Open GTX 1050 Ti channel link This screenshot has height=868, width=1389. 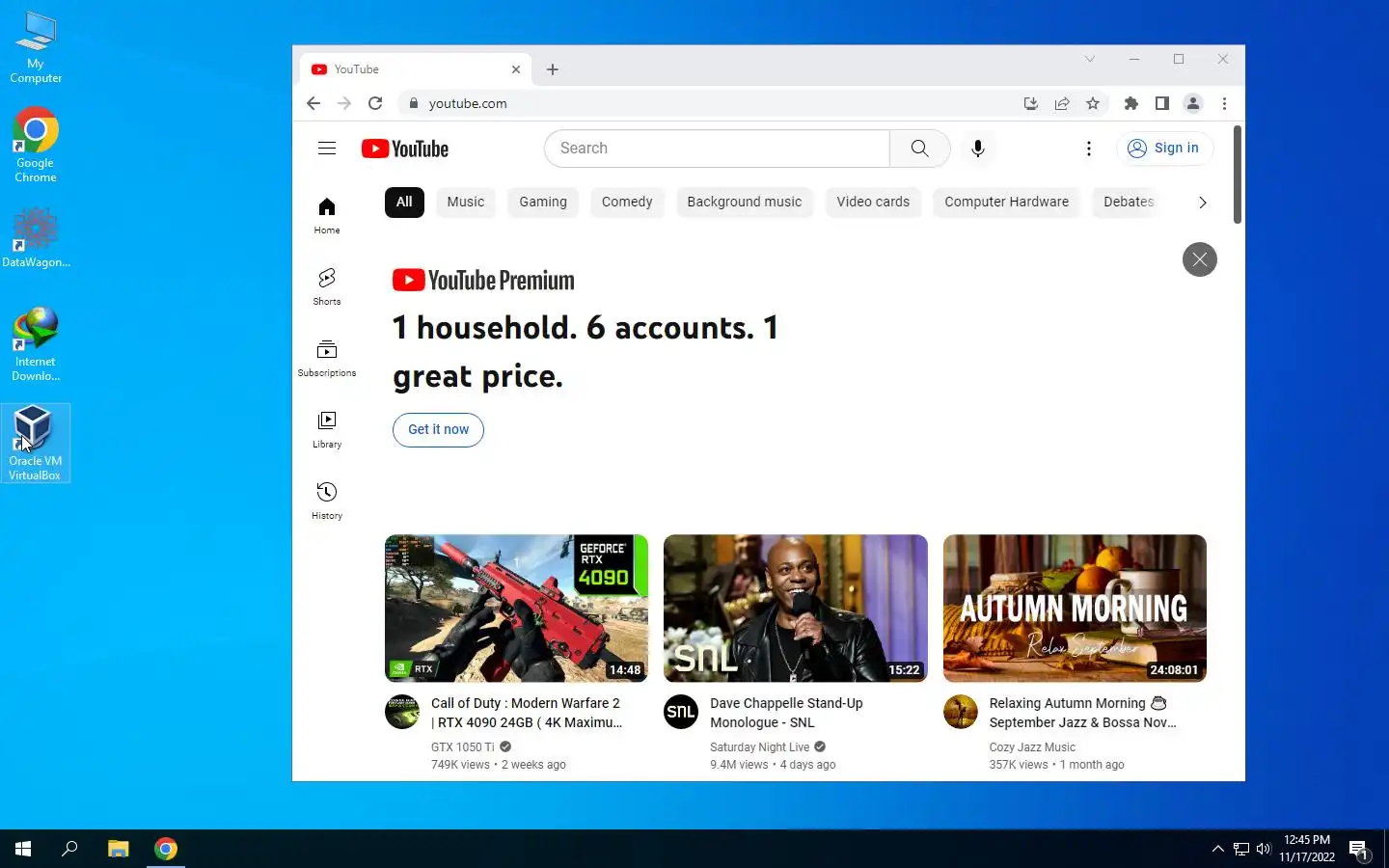[x=463, y=747]
